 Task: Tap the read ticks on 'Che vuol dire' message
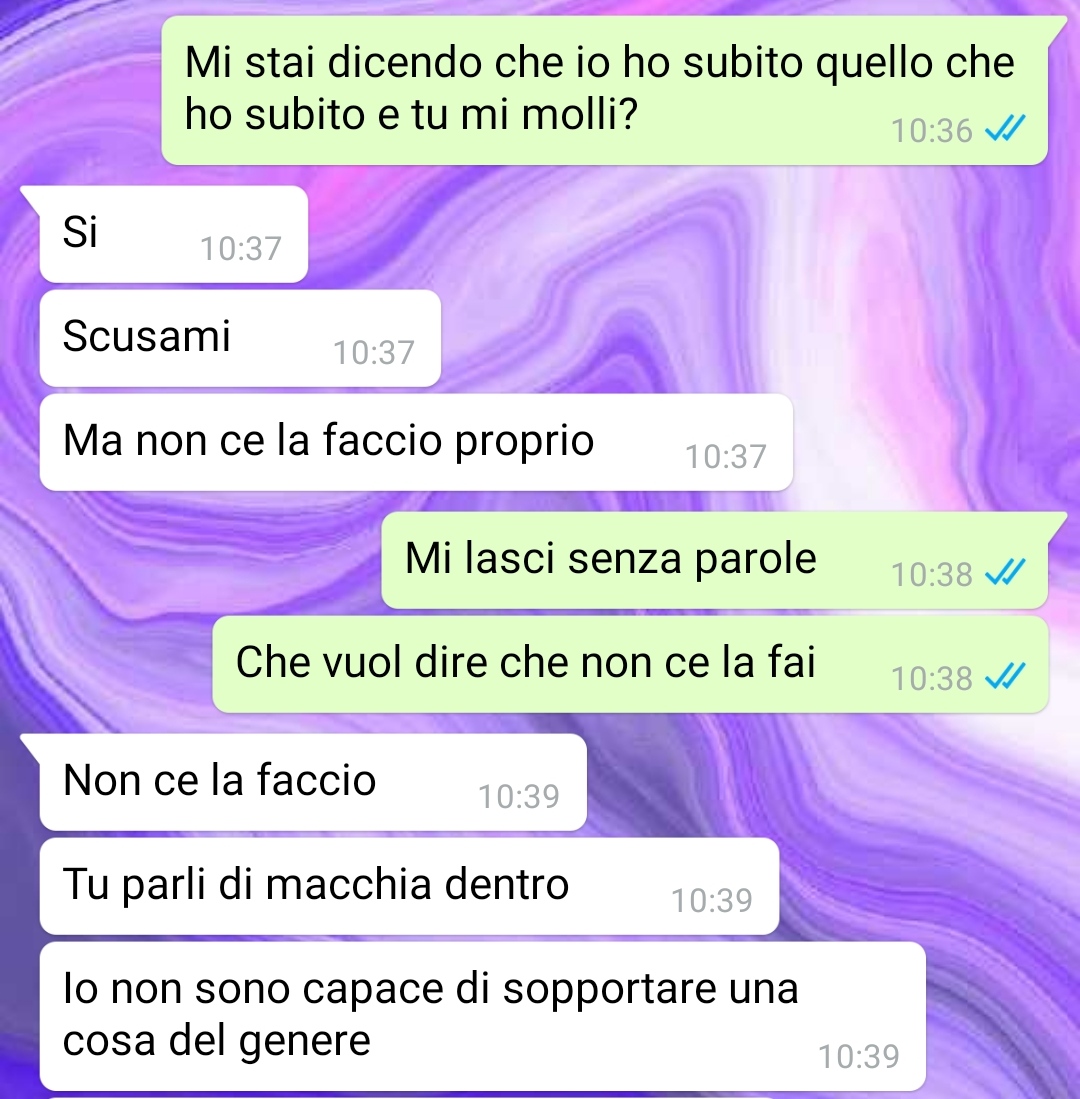pyautogui.click(x=1005, y=676)
